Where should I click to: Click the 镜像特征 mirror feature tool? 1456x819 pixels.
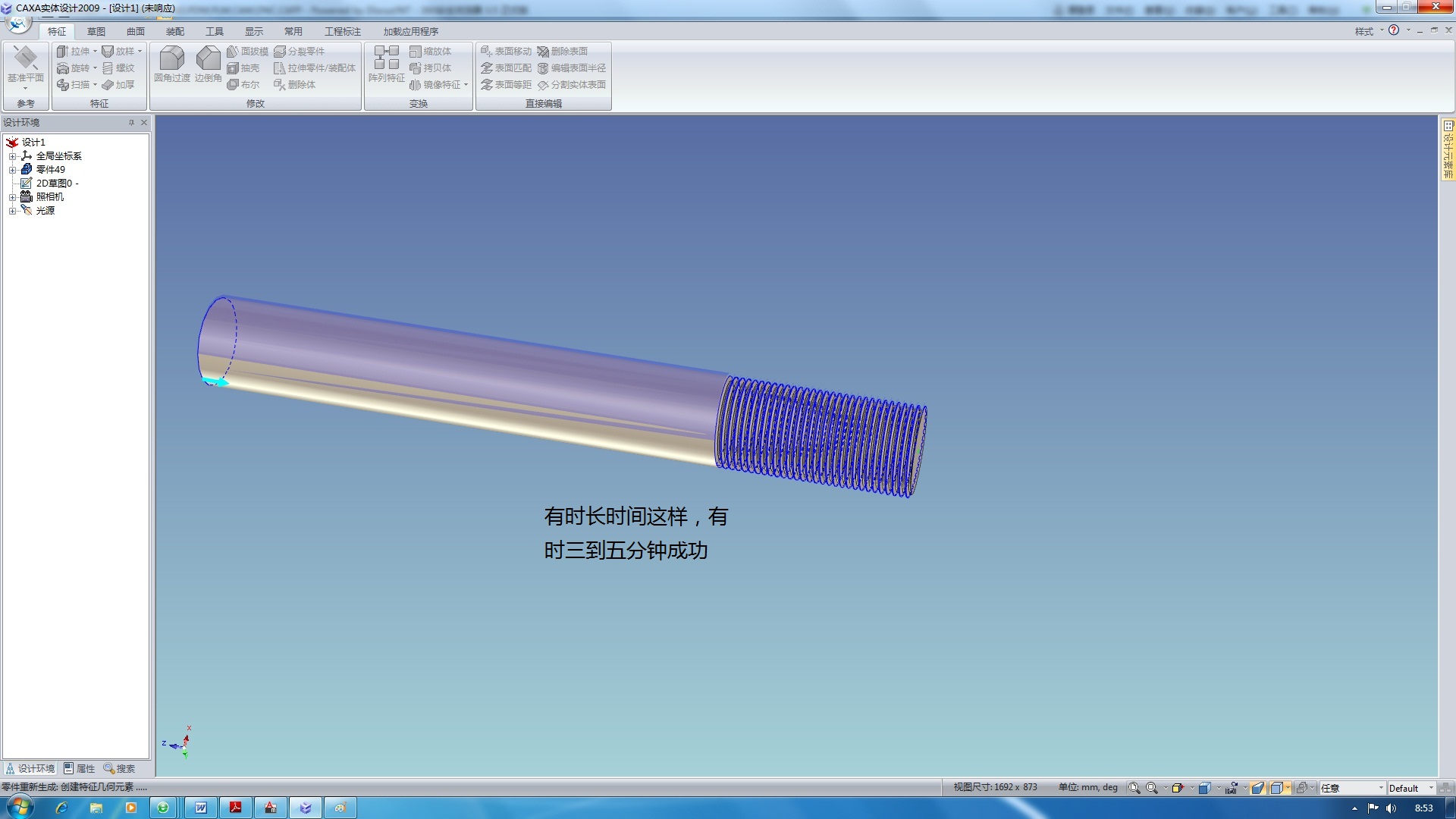[x=435, y=84]
